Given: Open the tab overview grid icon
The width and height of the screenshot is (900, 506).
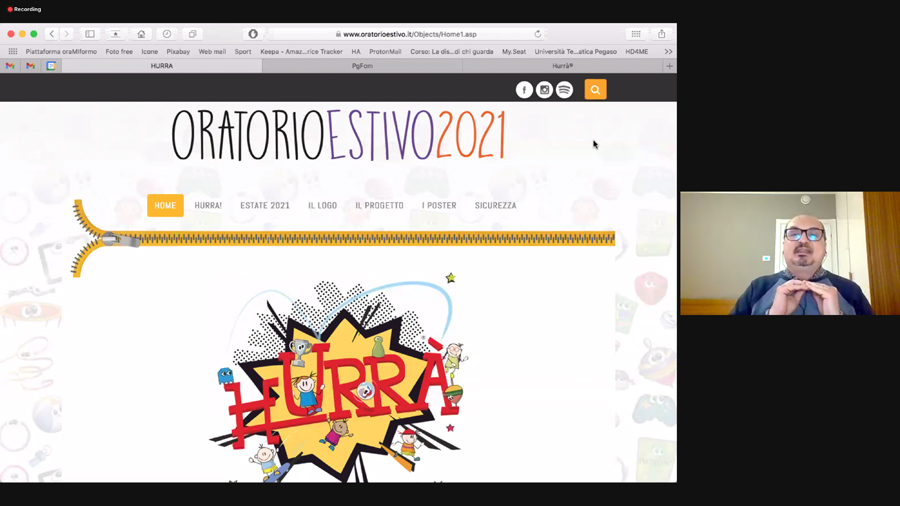Looking at the screenshot, I should (x=635, y=34).
